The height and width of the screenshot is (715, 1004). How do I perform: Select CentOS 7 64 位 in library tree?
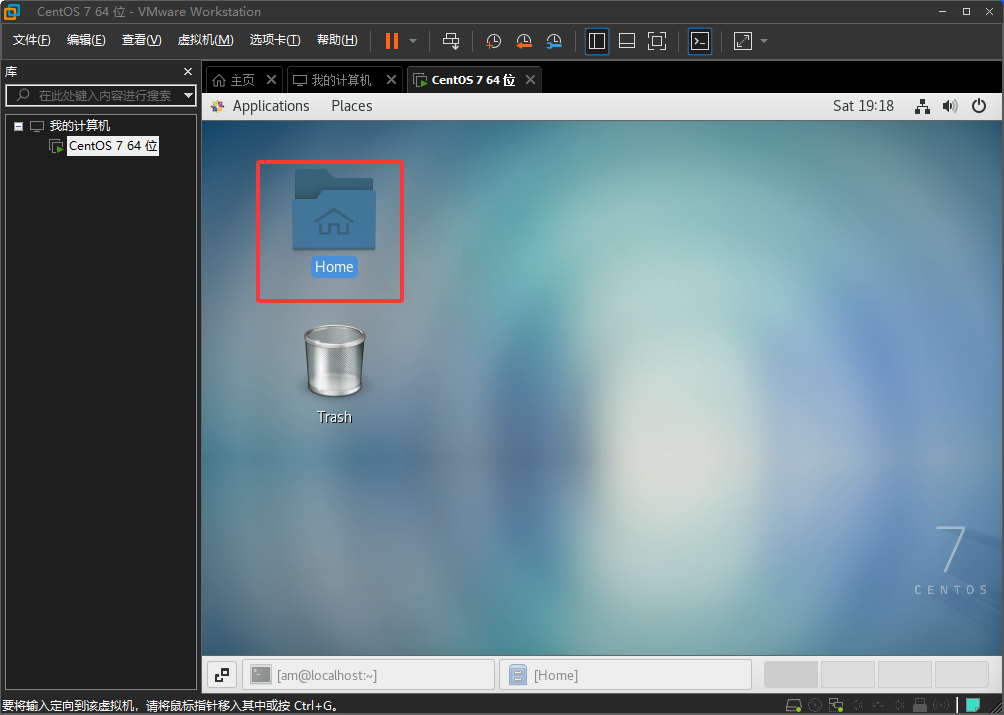click(x=113, y=146)
